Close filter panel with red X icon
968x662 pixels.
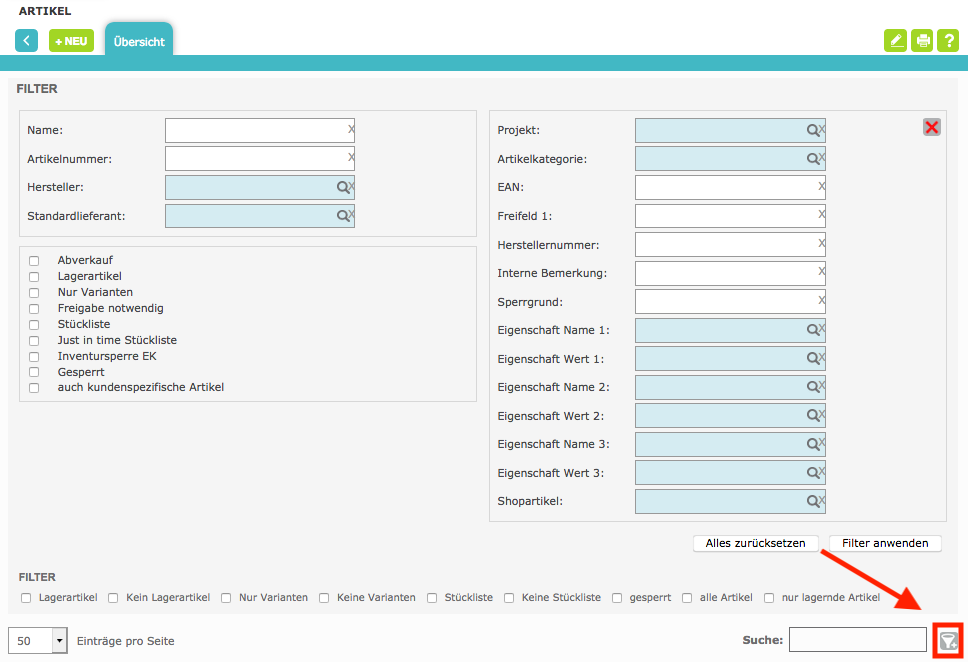click(931, 127)
